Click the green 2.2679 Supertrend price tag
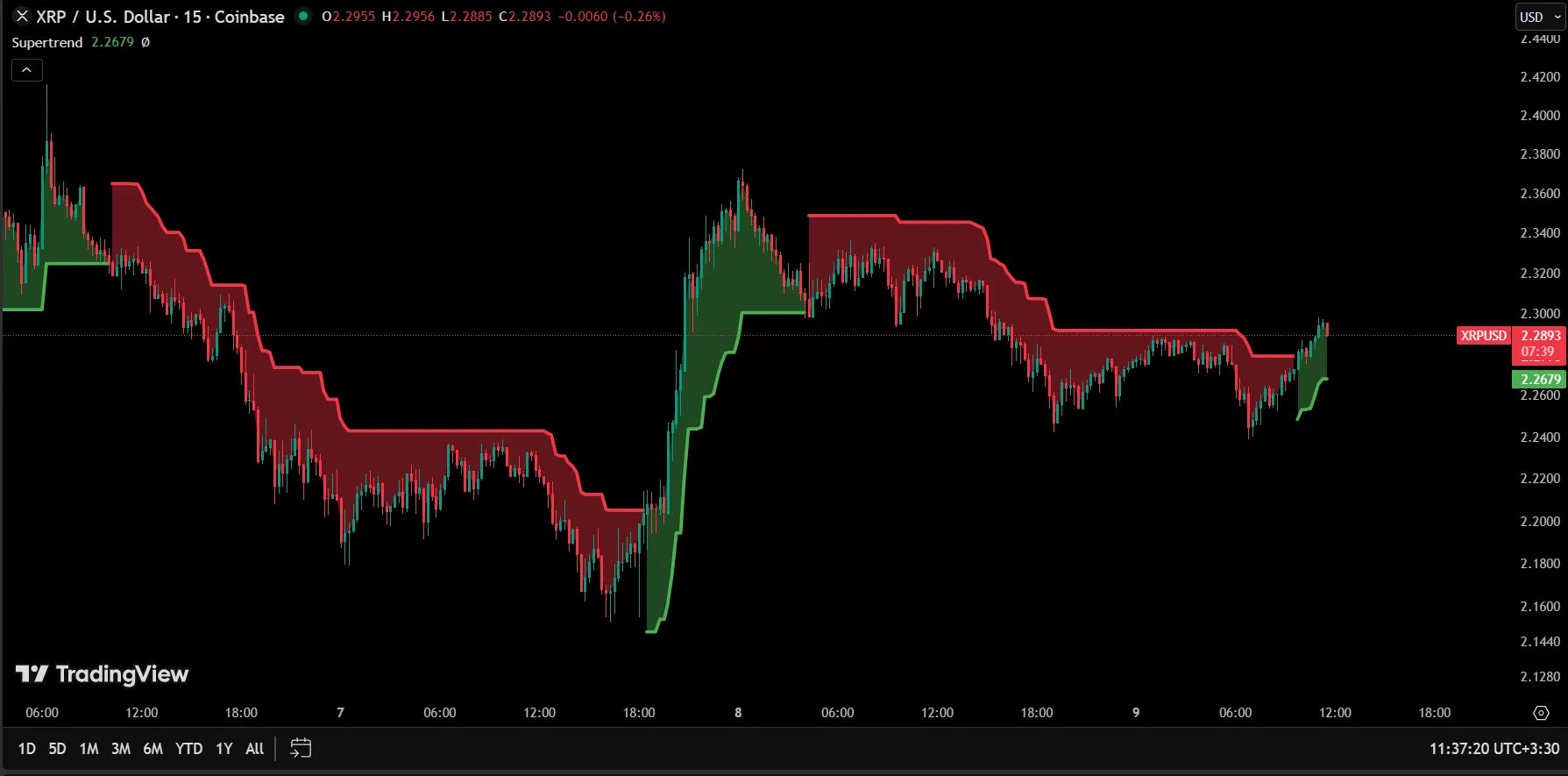This screenshot has width=1568, height=776. [x=1539, y=379]
